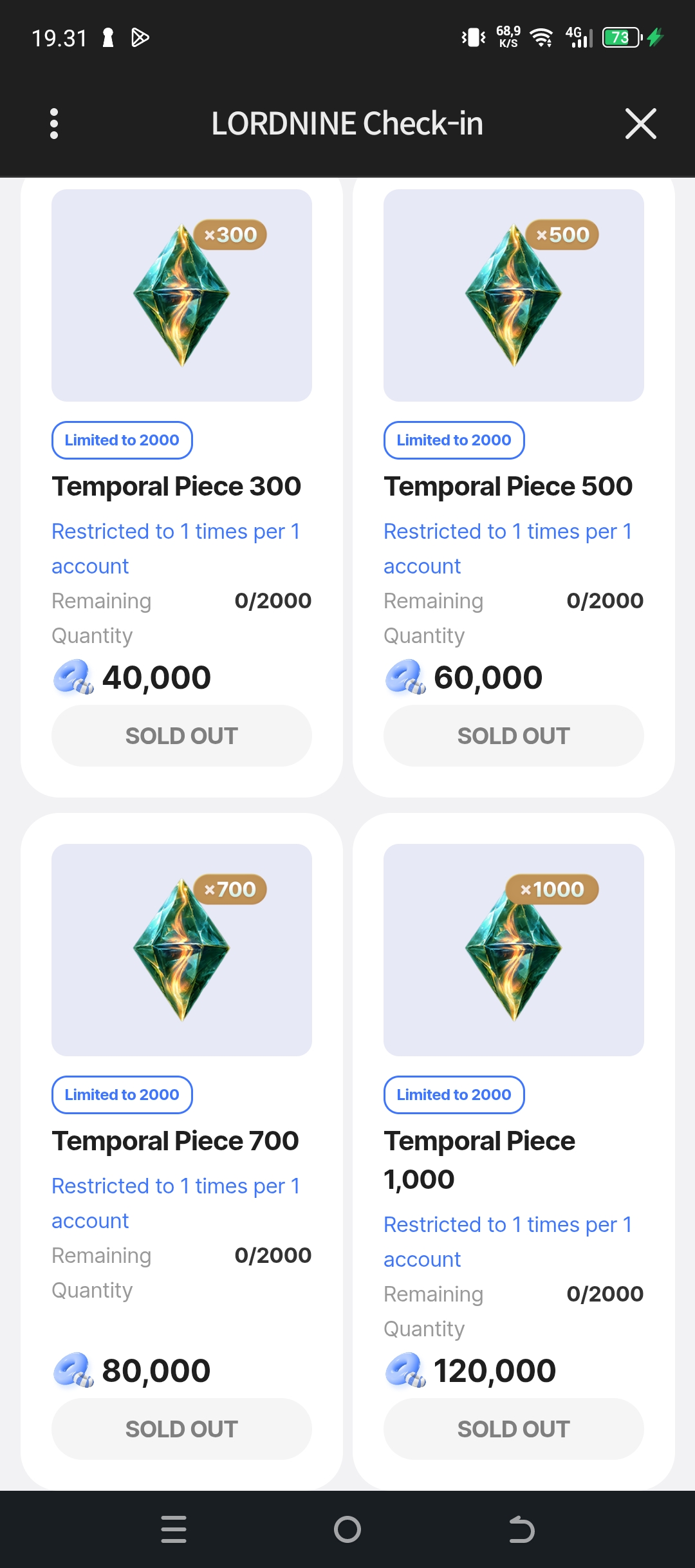This screenshot has height=1568, width=695.
Task: Tap the coin icon beside 120,000
Action: tap(405, 1370)
